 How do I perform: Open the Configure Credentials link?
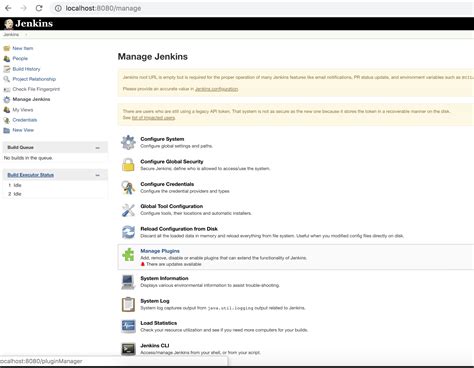[167, 184]
